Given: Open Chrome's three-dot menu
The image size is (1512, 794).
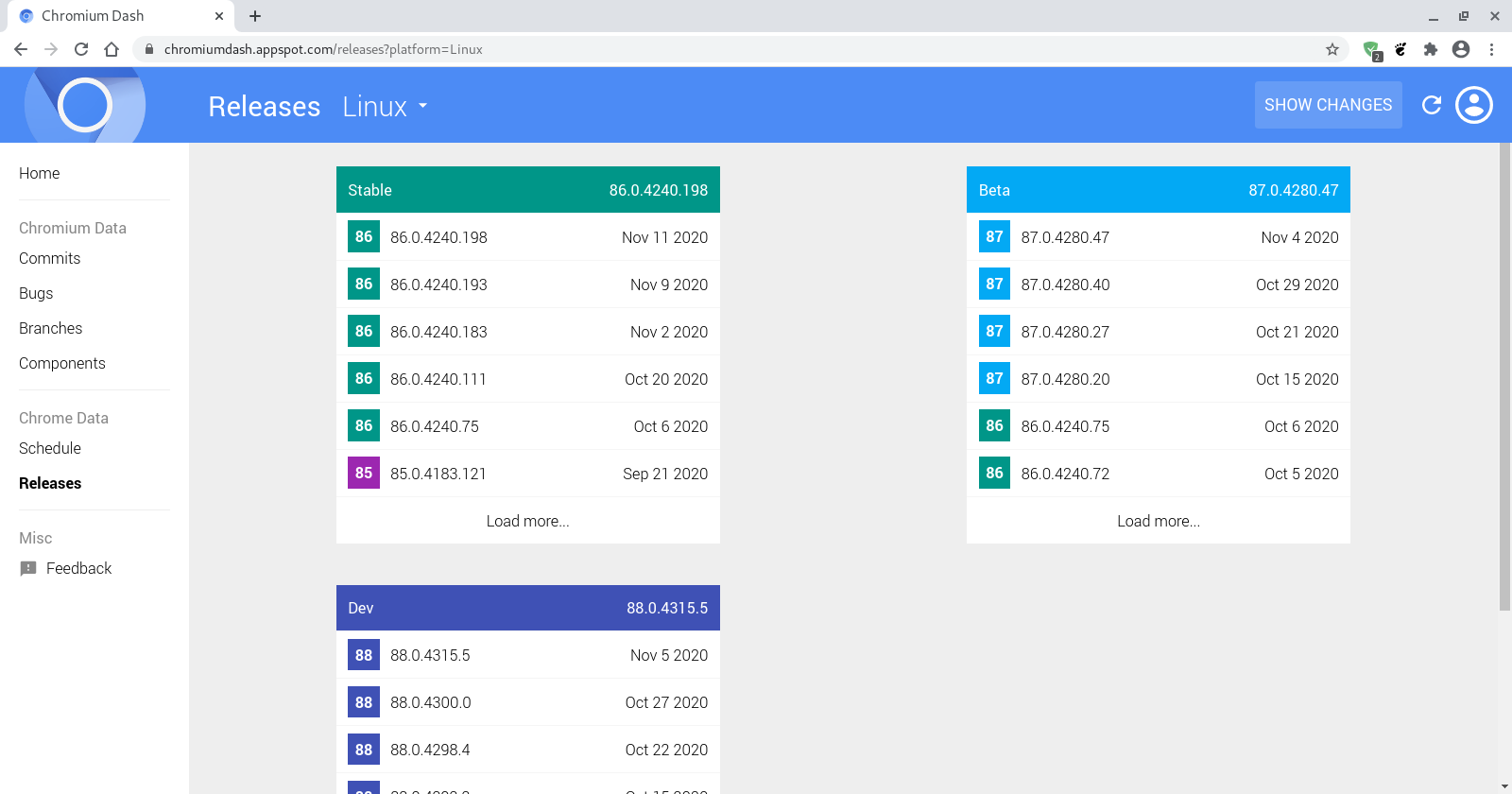Looking at the screenshot, I should click(1491, 49).
